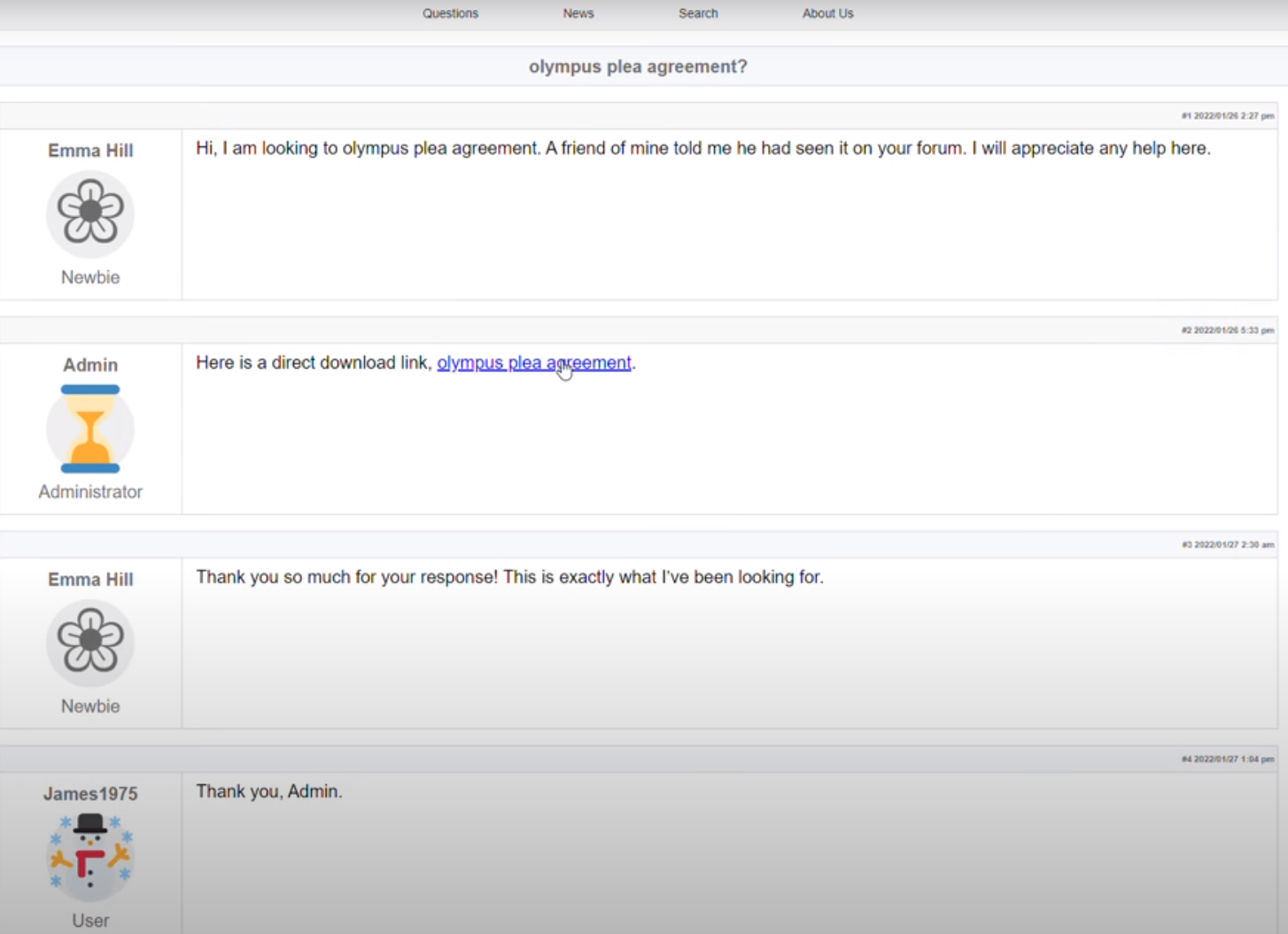The width and height of the screenshot is (1288, 934).
Task: Click the James1975 snowman avatar
Action: (x=90, y=856)
